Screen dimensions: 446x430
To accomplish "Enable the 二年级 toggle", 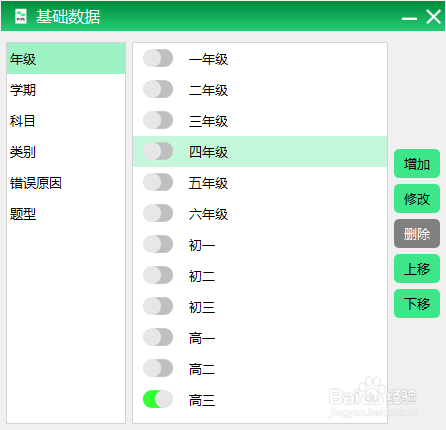I will [158, 89].
